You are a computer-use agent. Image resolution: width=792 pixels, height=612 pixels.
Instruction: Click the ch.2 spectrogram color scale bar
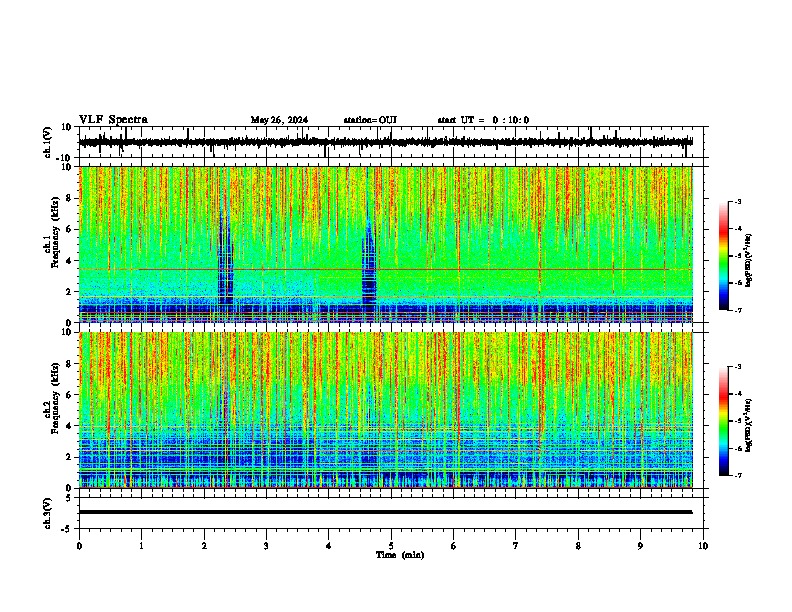(x=724, y=421)
